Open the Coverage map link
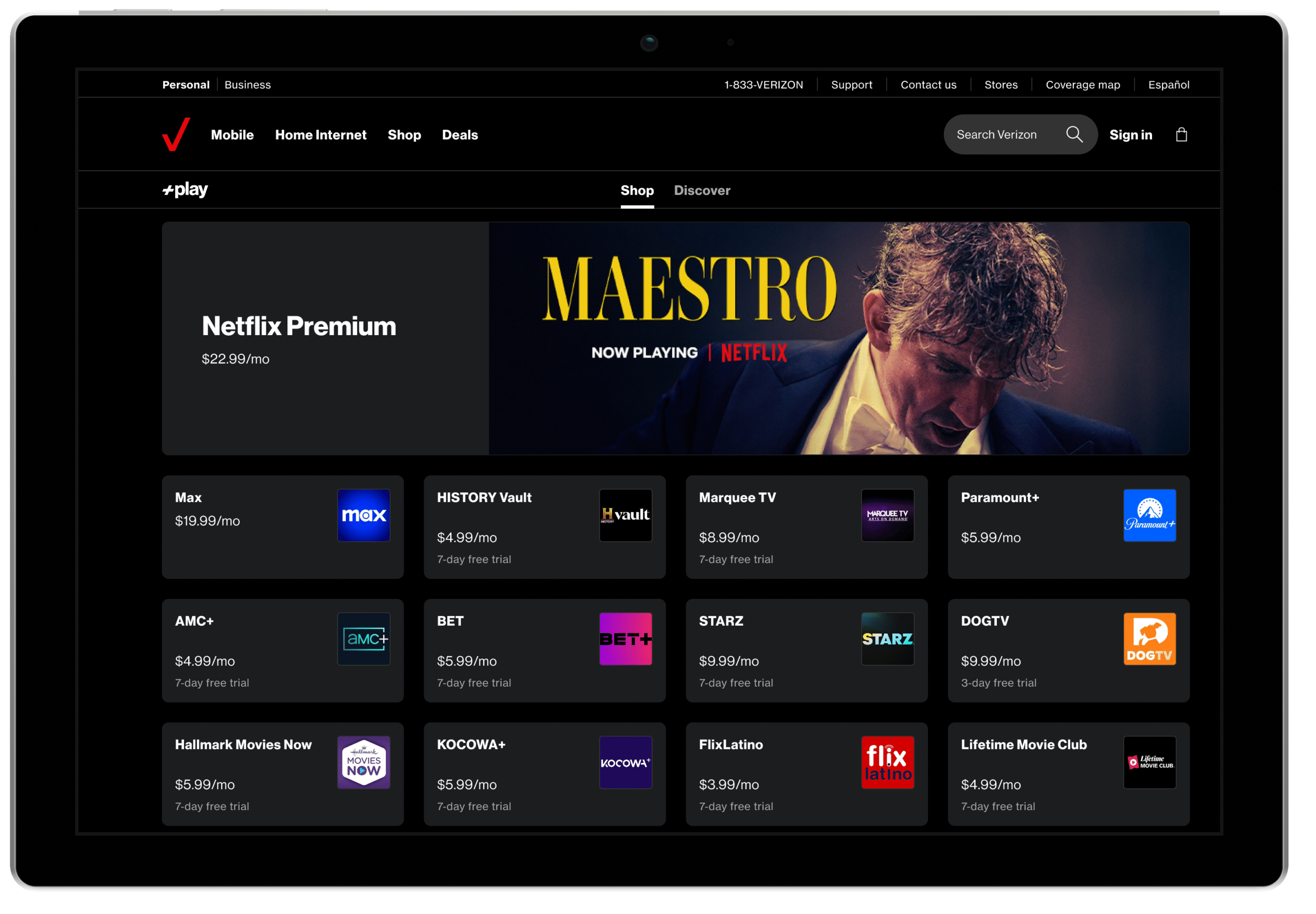 [x=1082, y=85]
